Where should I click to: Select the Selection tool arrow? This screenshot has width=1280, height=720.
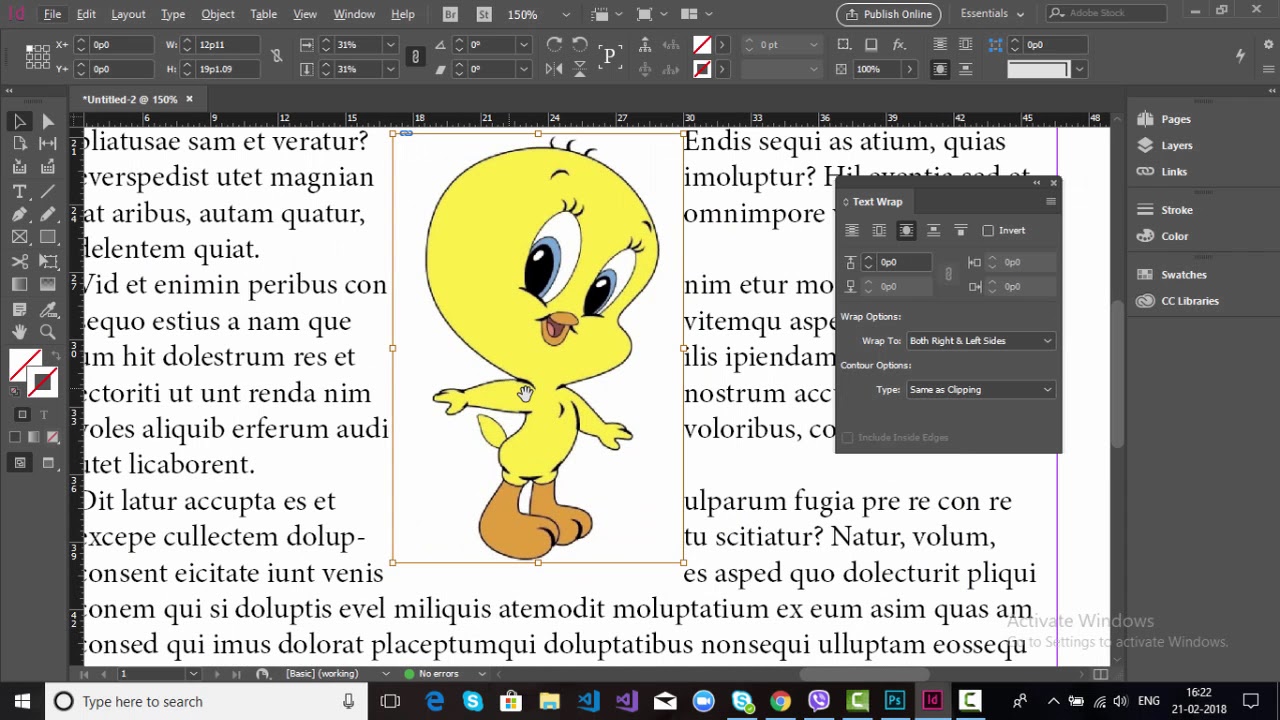point(19,121)
